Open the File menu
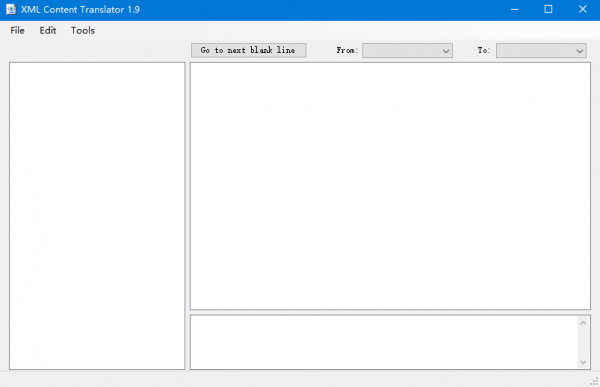Image resolution: width=600 pixels, height=387 pixels. pyautogui.click(x=17, y=31)
